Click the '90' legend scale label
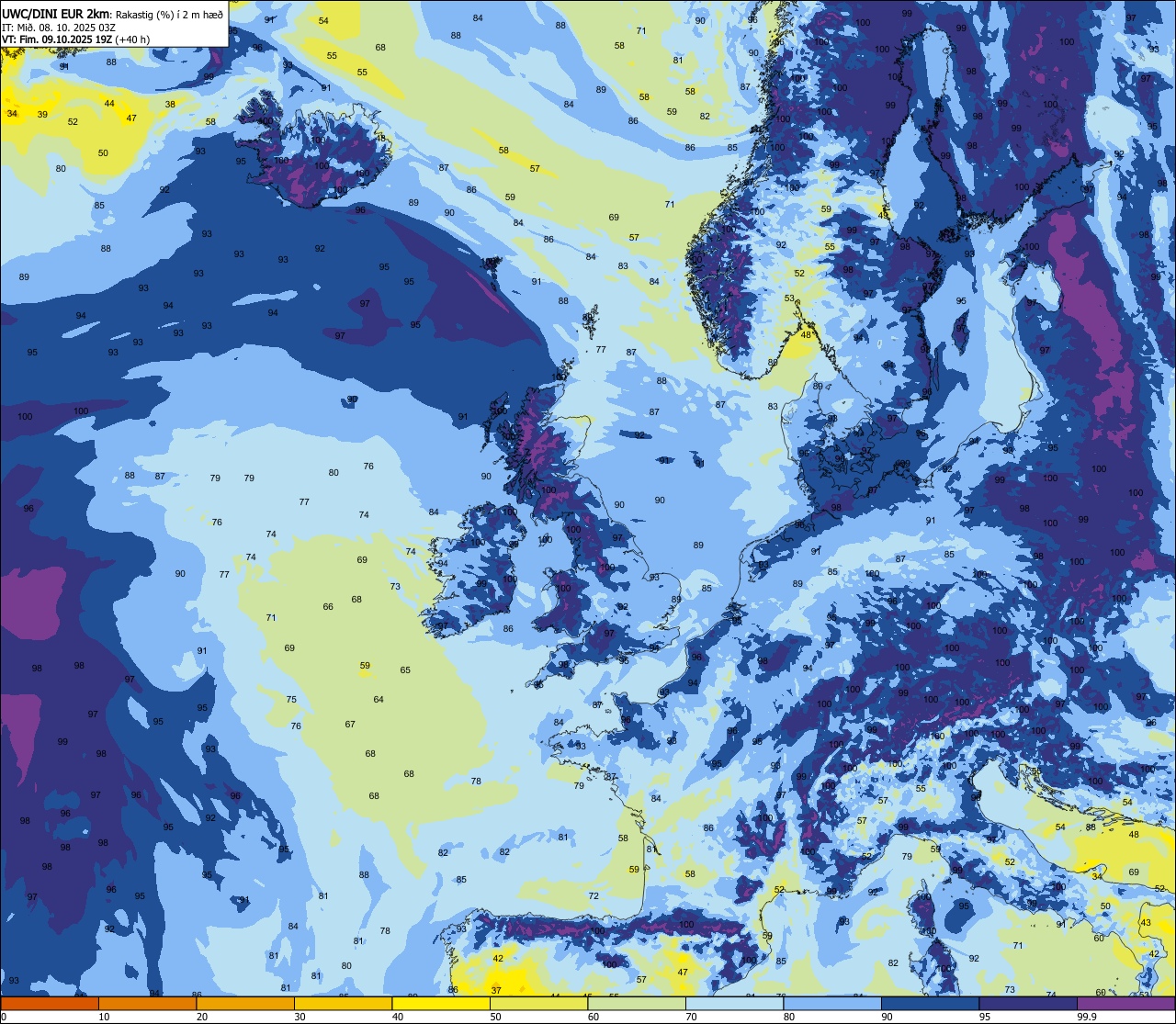Screen dimensions: 1176x1024 coord(887,1018)
